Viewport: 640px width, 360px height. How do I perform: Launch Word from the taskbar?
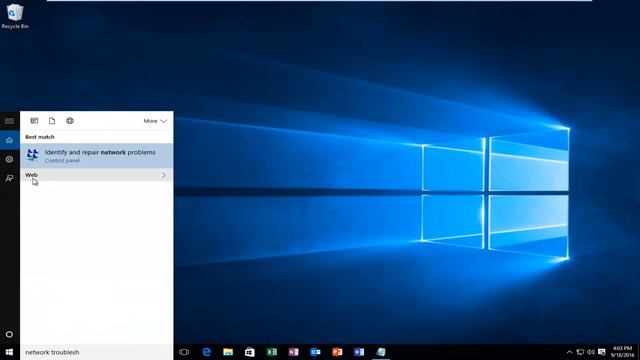click(x=359, y=352)
